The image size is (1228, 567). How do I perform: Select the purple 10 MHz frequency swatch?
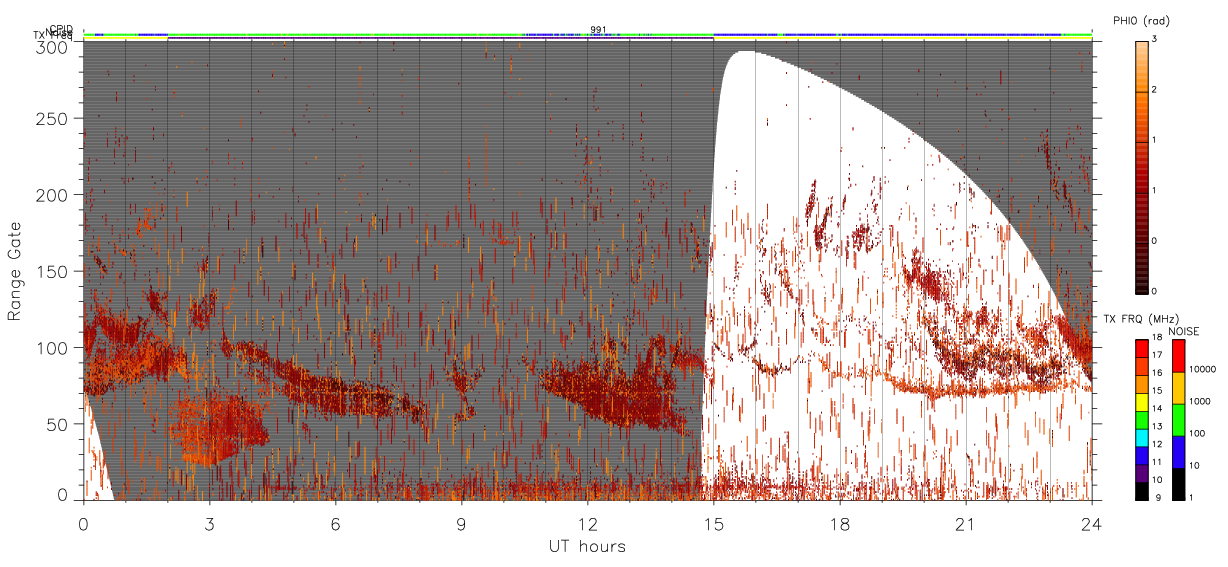[x=1141, y=475]
